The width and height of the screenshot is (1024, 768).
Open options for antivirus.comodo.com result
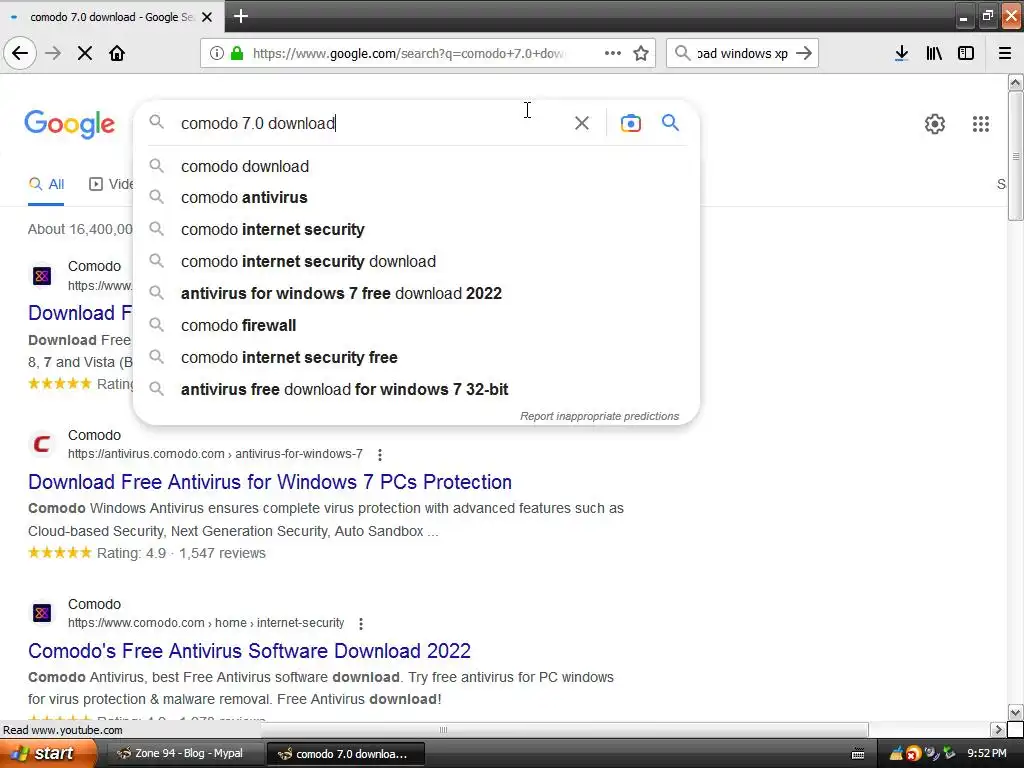point(379,454)
